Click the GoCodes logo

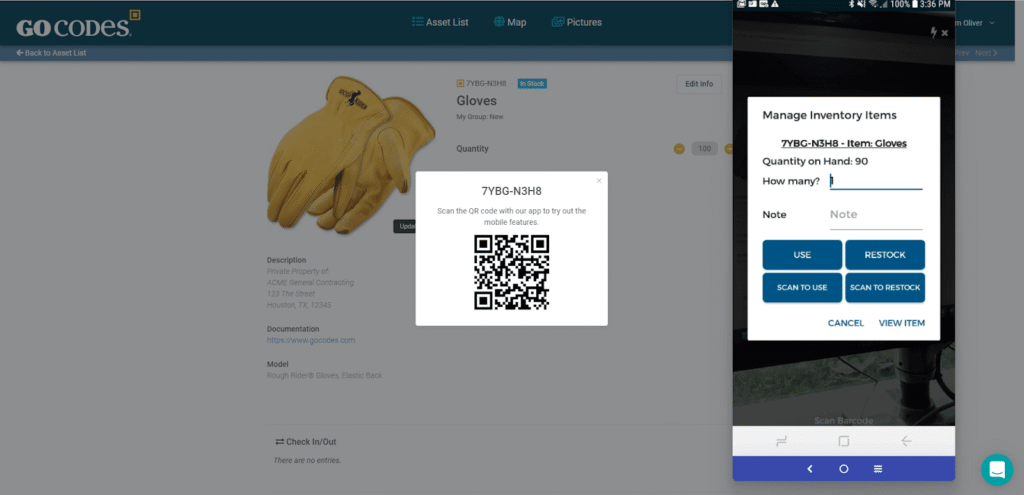78,24
